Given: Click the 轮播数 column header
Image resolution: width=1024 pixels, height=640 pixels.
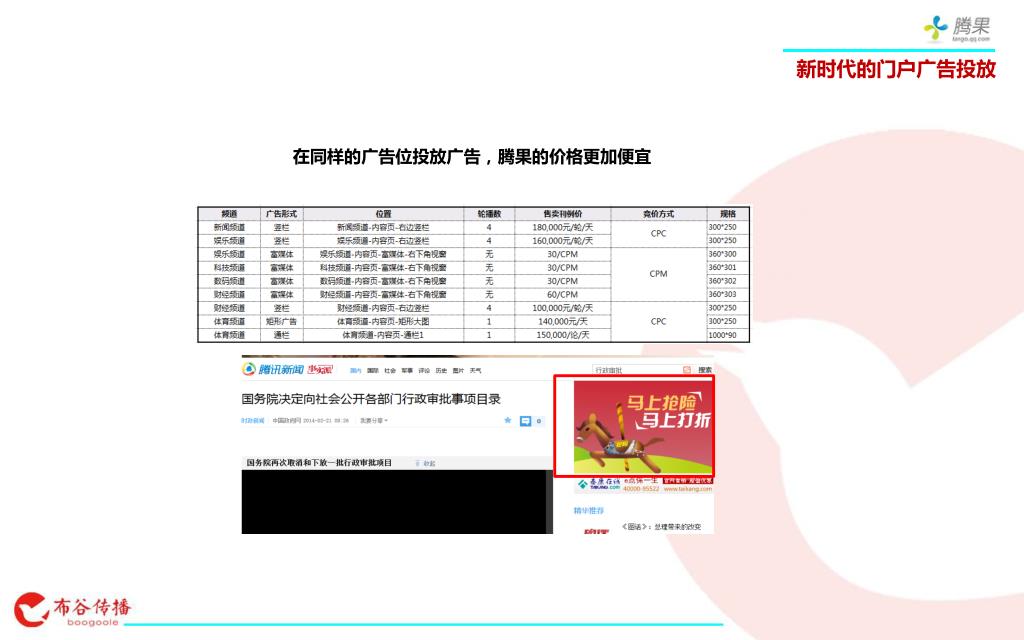Looking at the screenshot, I should (x=489, y=214).
